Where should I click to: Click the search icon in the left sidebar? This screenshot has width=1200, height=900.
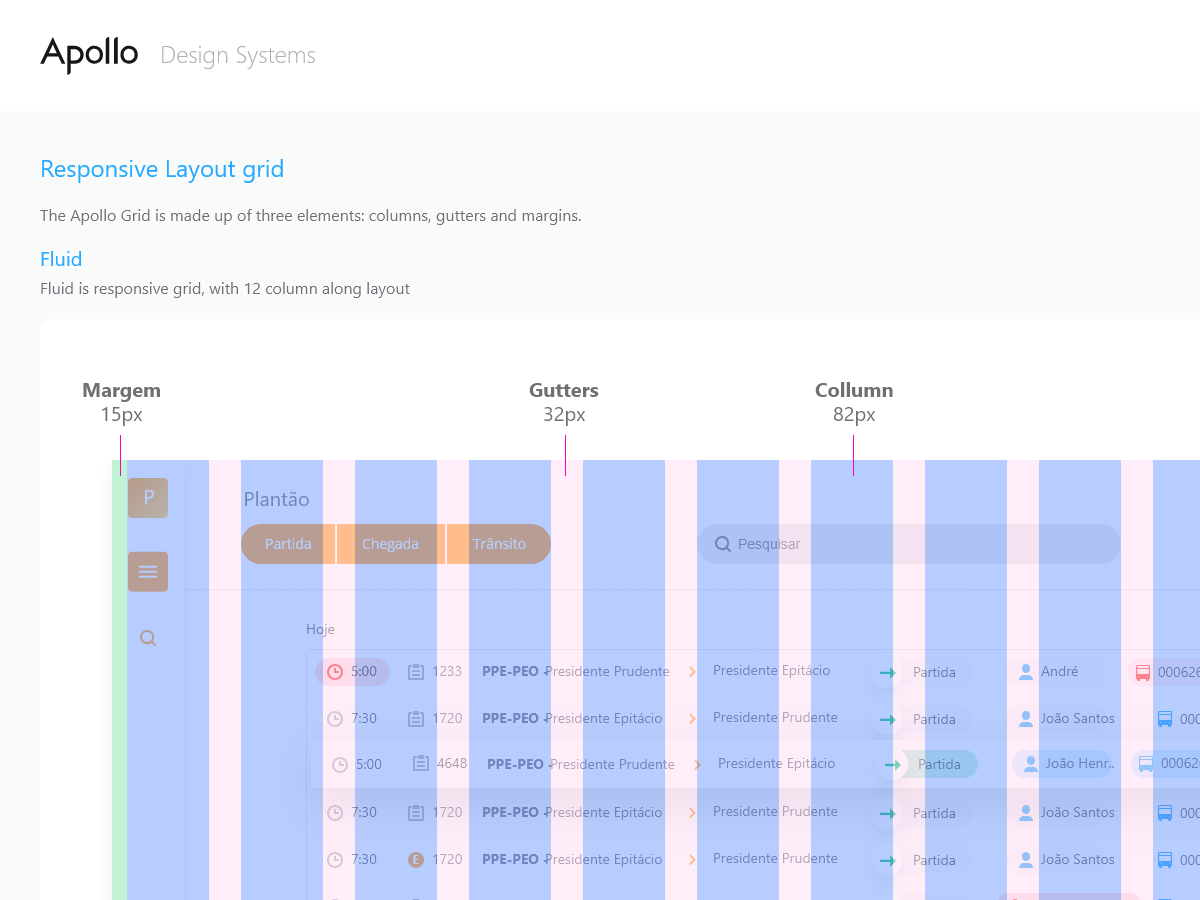click(x=147, y=637)
